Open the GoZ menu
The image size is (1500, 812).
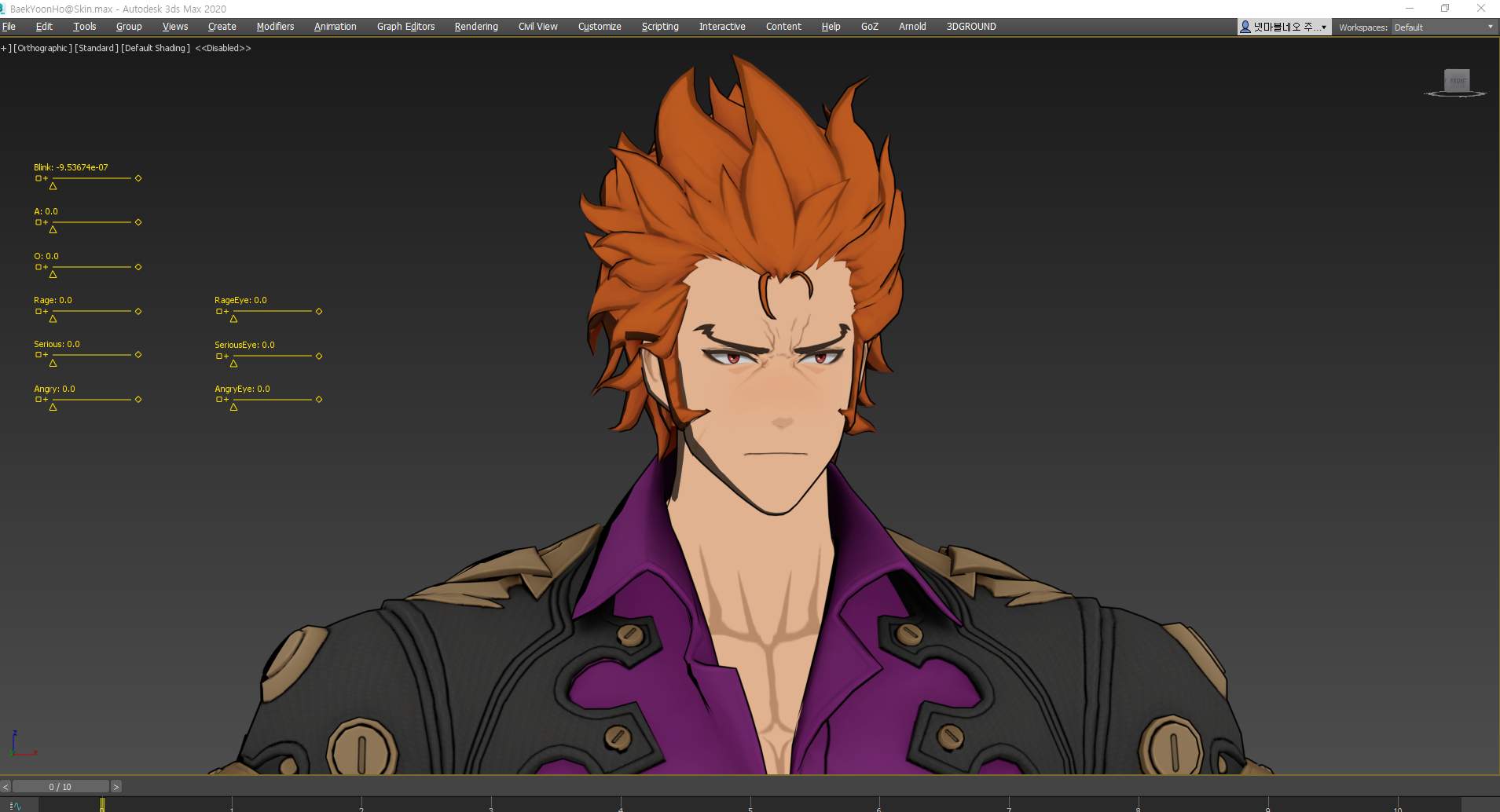click(870, 27)
